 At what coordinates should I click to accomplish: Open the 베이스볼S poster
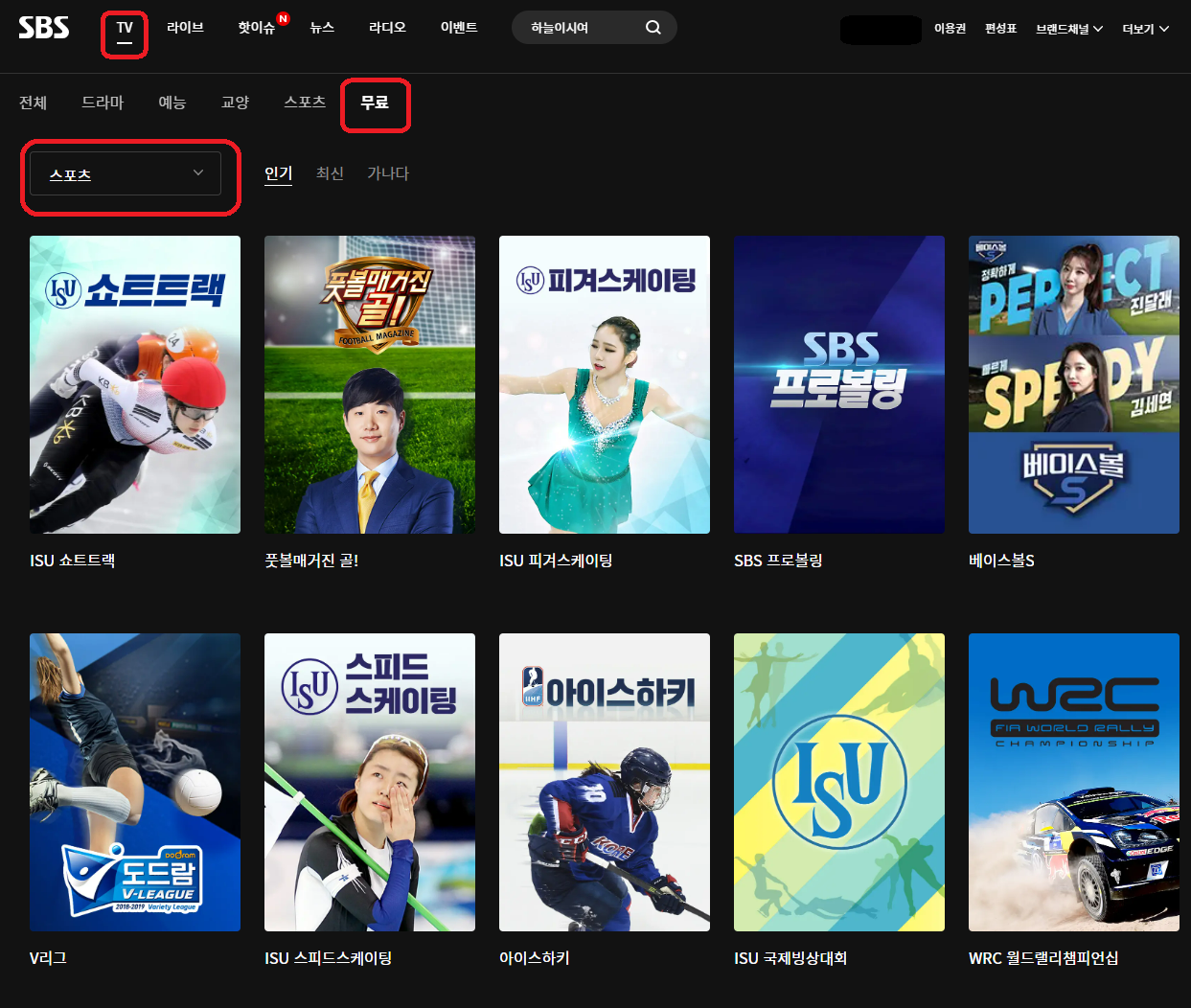pos(1074,384)
